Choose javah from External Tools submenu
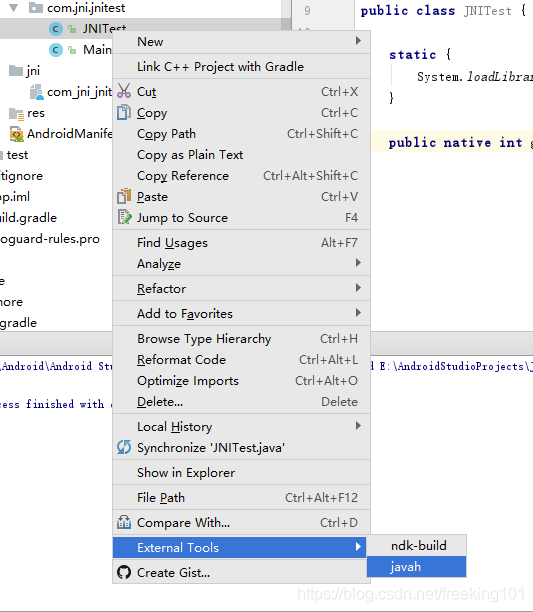 pos(416,567)
